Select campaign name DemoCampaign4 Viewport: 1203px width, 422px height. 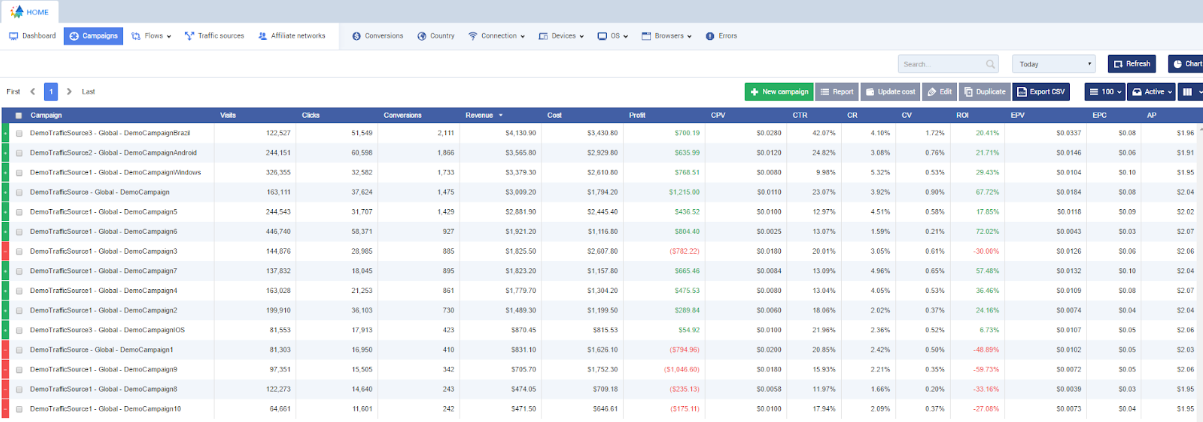[x=104, y=290]
